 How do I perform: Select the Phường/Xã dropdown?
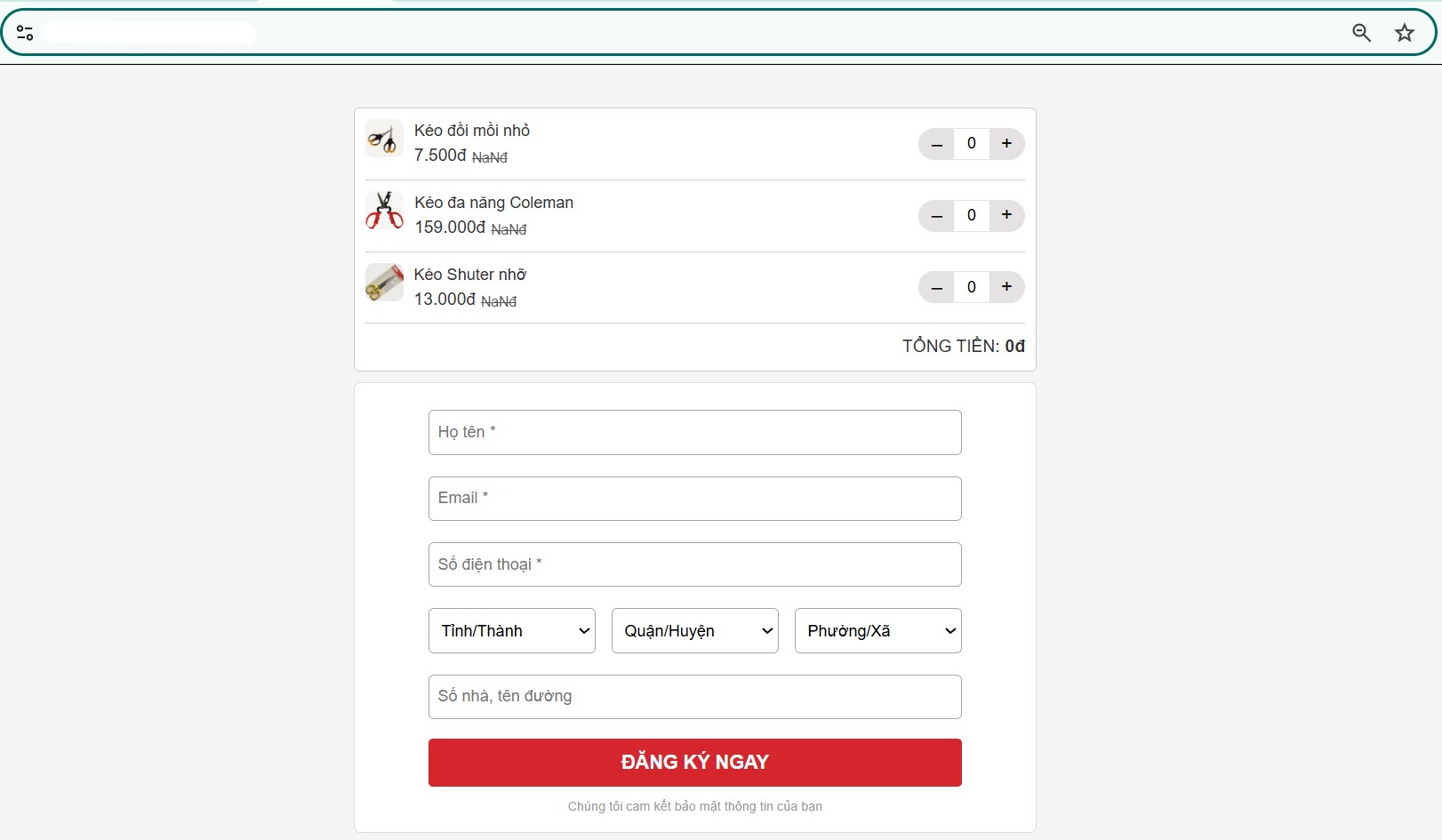click(x=878, y=631)
